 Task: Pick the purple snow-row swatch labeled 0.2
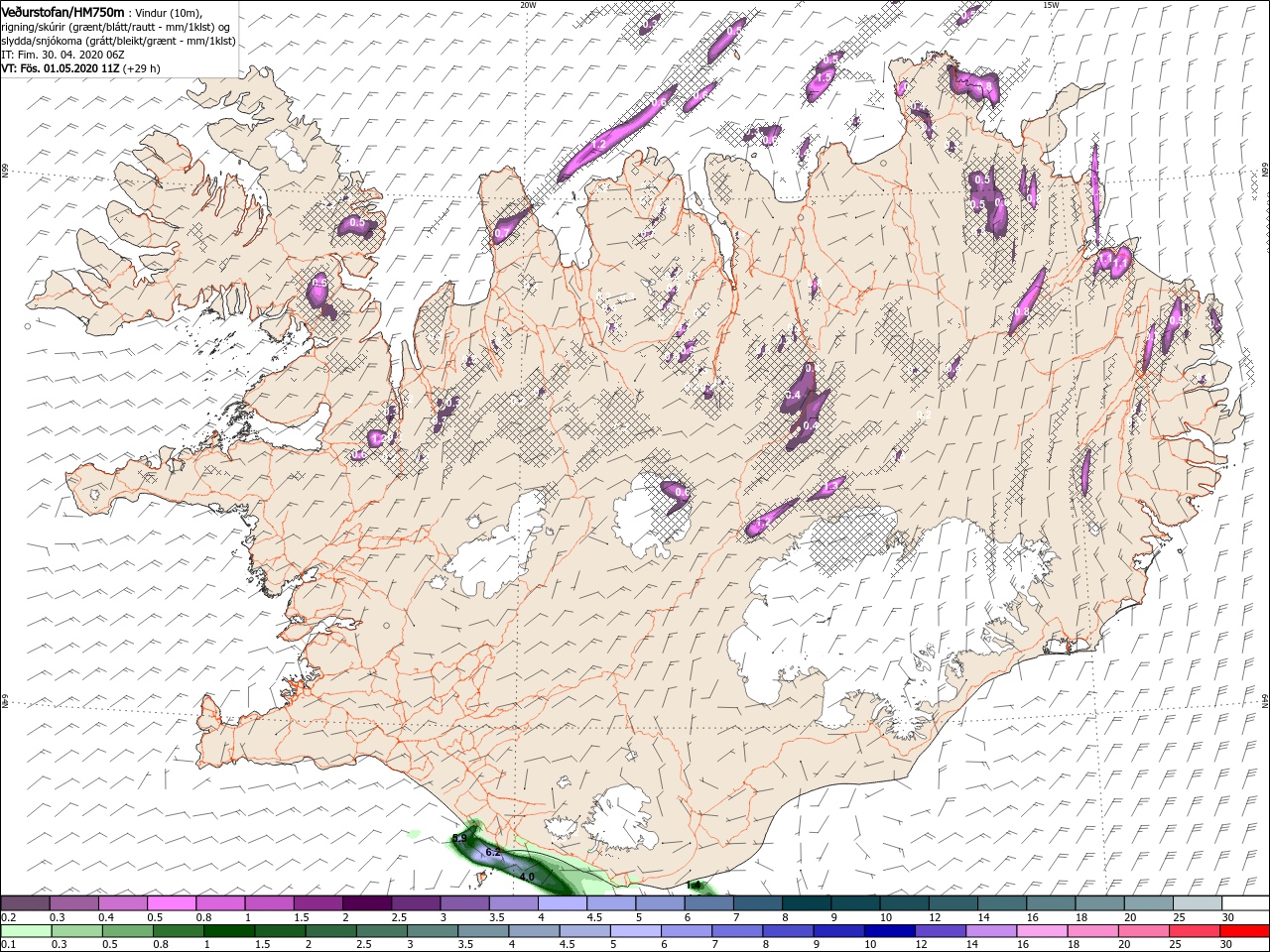pos(25,902)
